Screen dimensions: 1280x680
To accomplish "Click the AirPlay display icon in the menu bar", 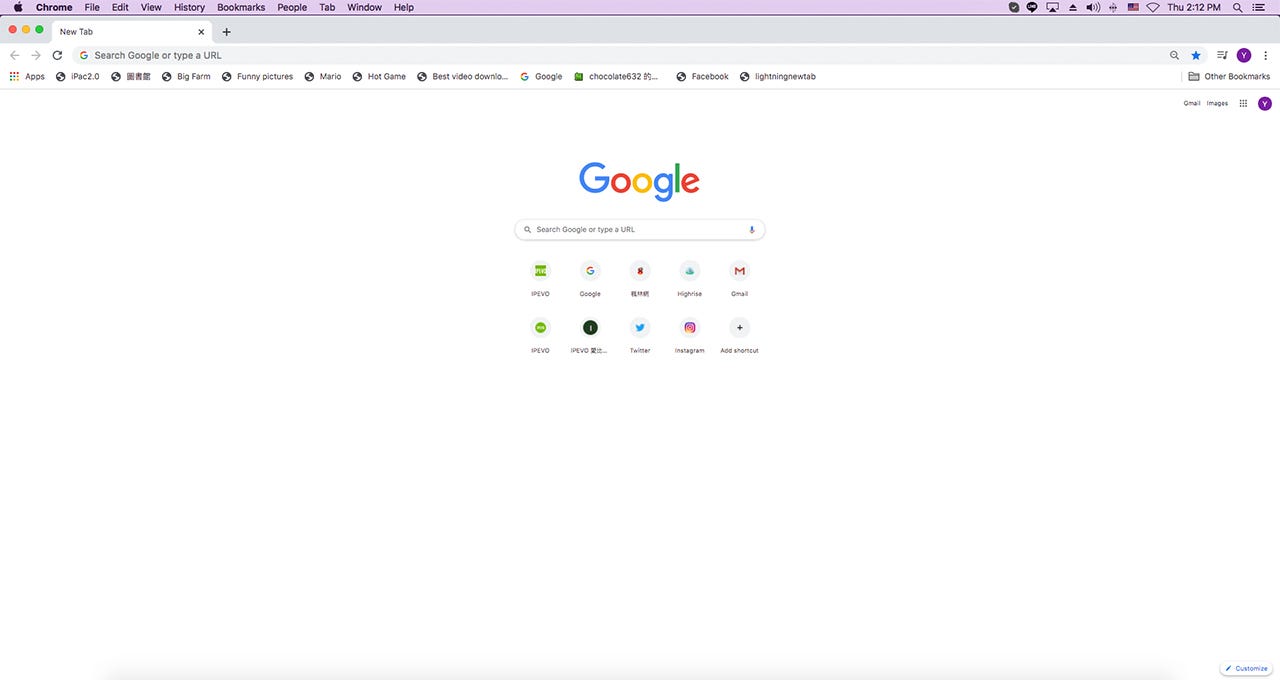I will (x=1053, y=7).
